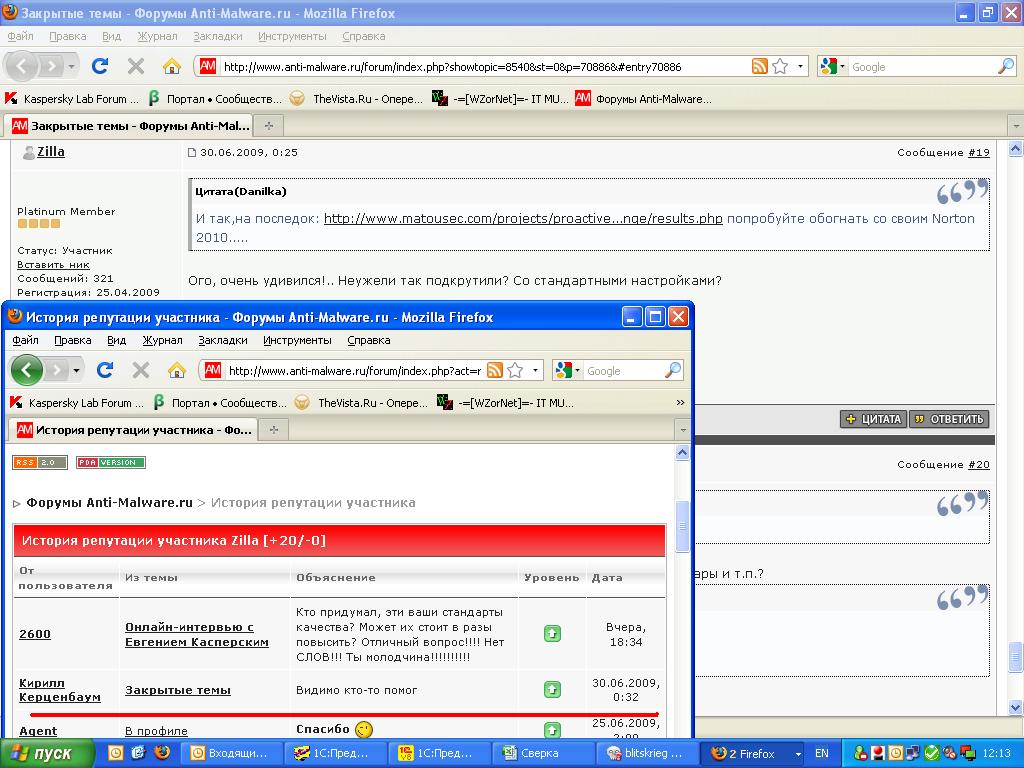The image size is (1024, 768).
Task: Click the EN language indicator in the taskbar
Action: (822, 753)
